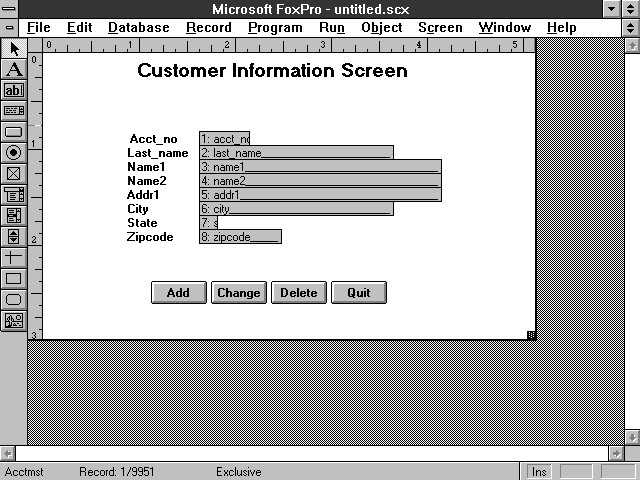Image resolution: width=640 pixels, height=480 pixels.
Task: Choose the Picture tool at toolbox bottom
Action: [14, 320]
